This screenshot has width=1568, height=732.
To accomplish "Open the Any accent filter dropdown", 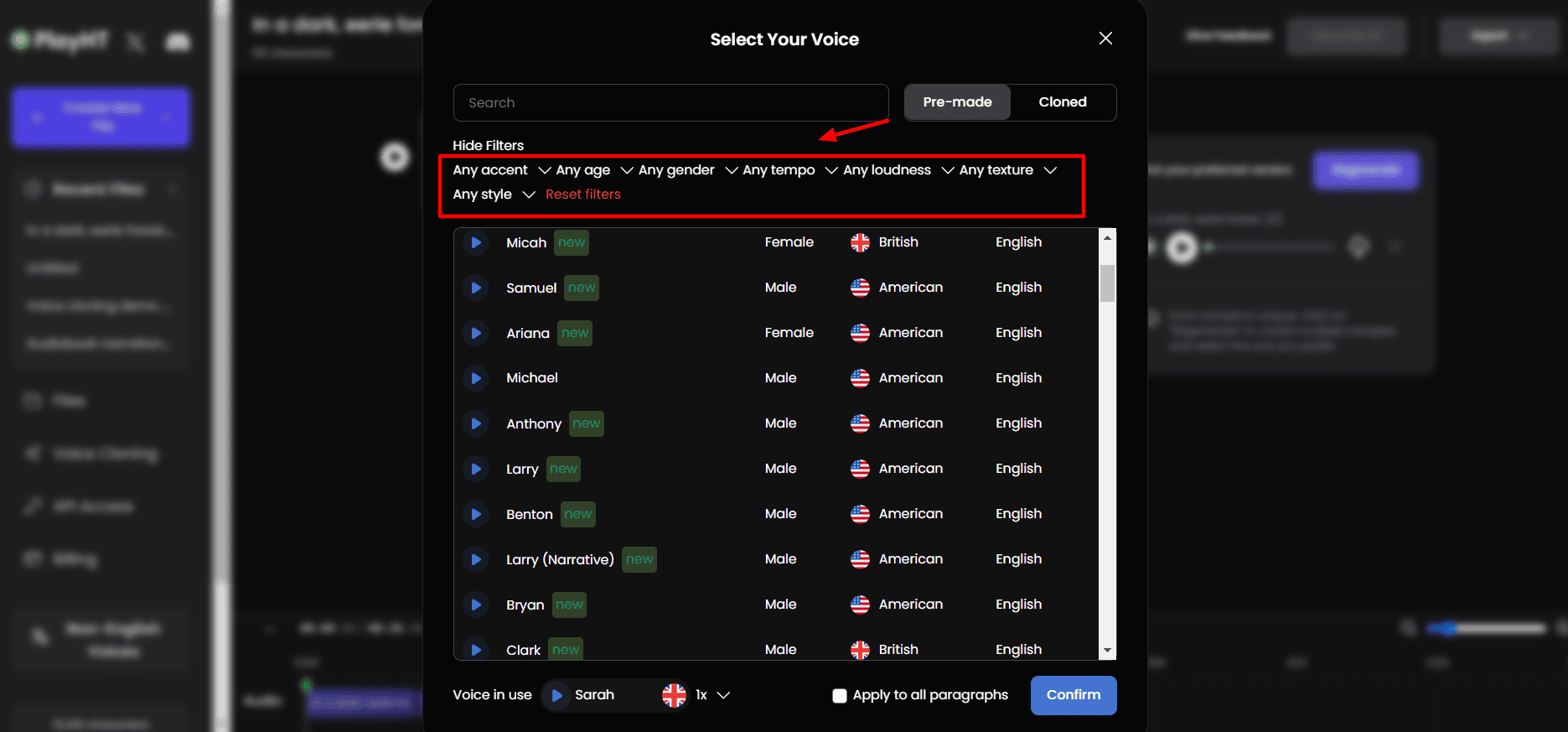I will click(x=501, y=170).
